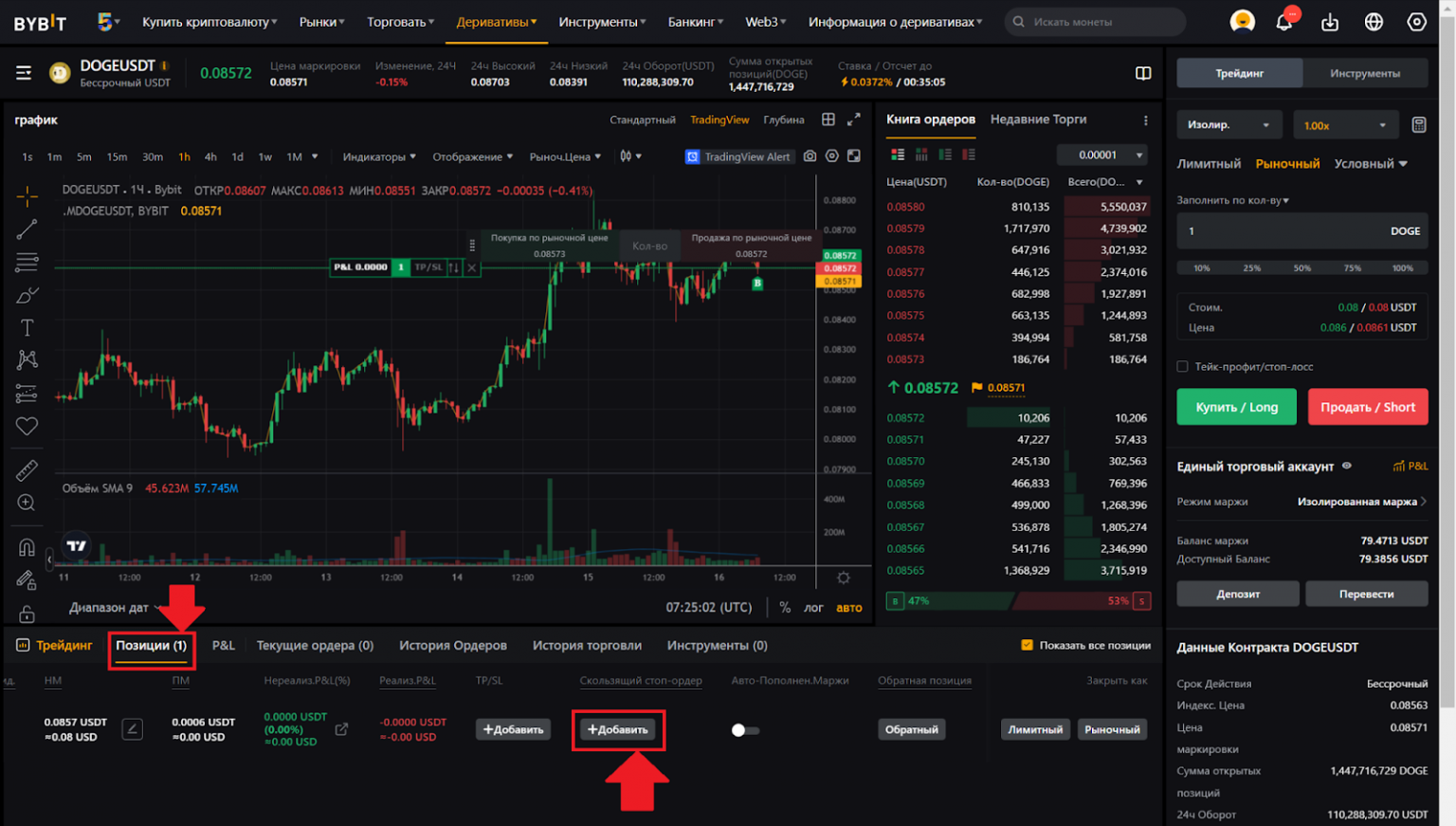Pick the text annotation tool
Viewport: 1456px width, 826px height.
tap(27, 328)
